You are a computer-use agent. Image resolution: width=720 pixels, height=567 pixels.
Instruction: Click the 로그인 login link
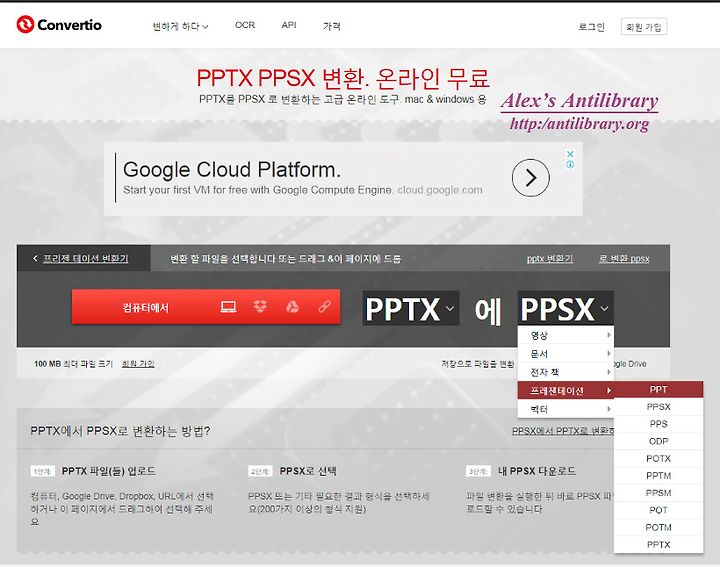click(591, 27)
